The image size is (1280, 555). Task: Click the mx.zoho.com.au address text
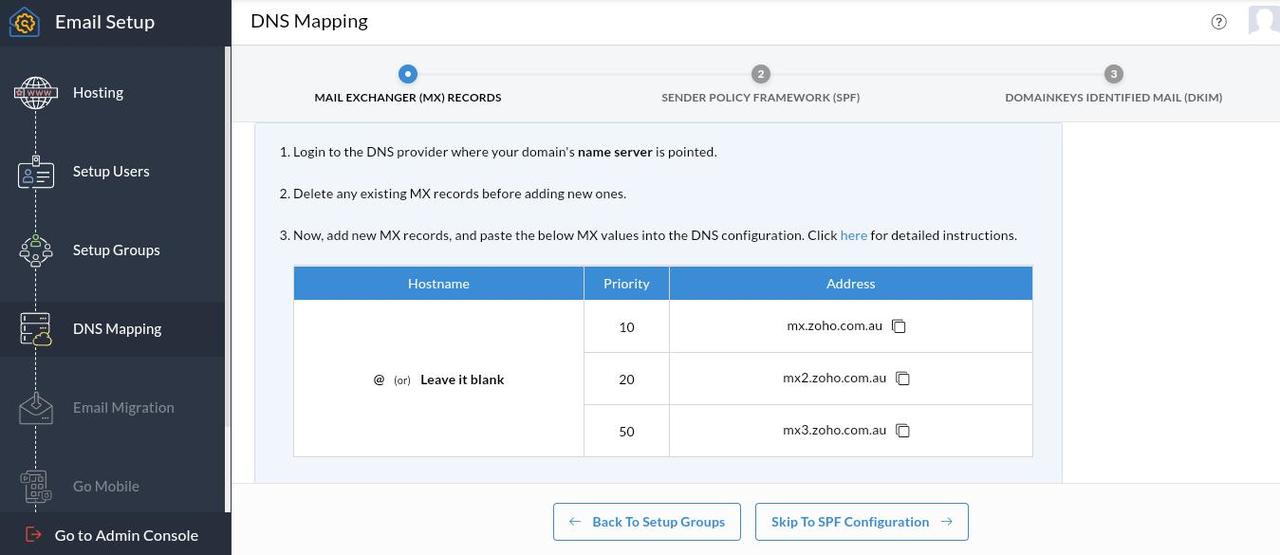(x=835, y=326)
